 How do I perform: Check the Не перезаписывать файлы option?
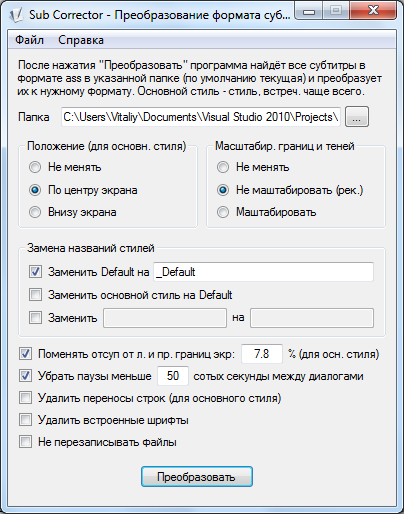coord(25,442)
